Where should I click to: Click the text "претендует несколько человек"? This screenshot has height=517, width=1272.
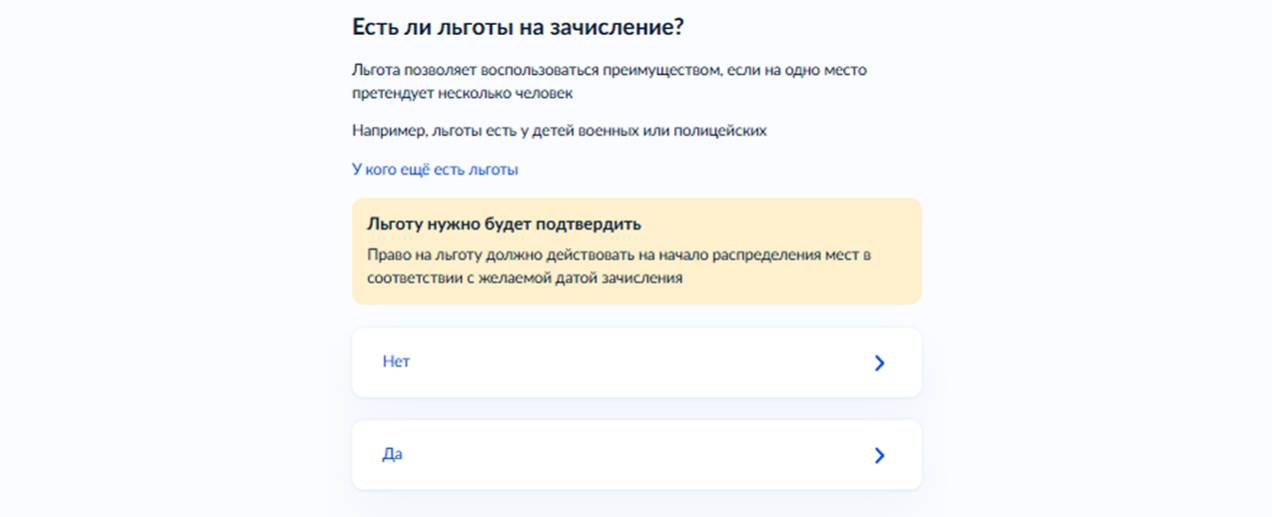[x=462, y=93]
